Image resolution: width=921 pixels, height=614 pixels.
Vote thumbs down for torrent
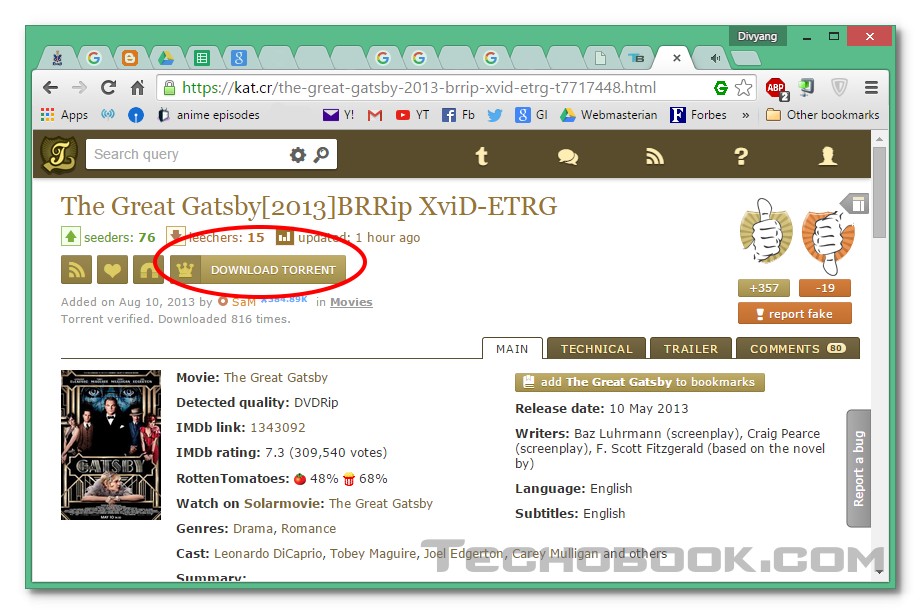pyautogui.click(x=828, y=241)
